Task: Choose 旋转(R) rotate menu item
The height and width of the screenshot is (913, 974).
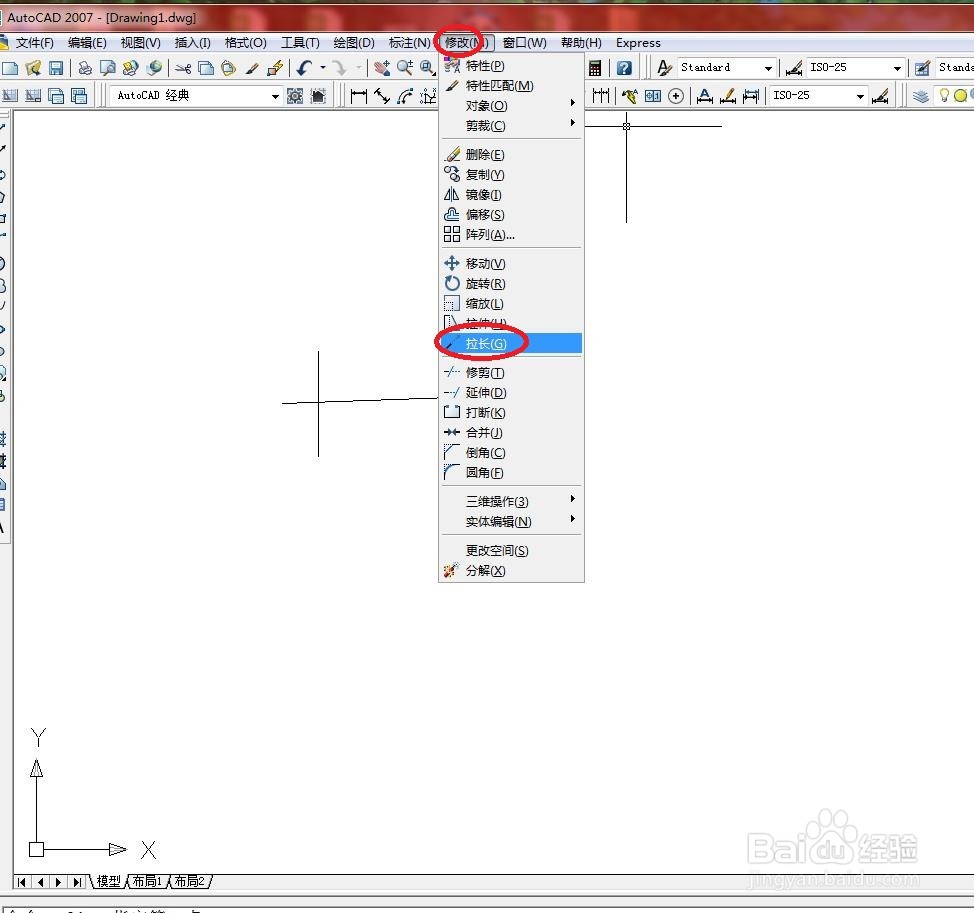Action: [511, 284]
